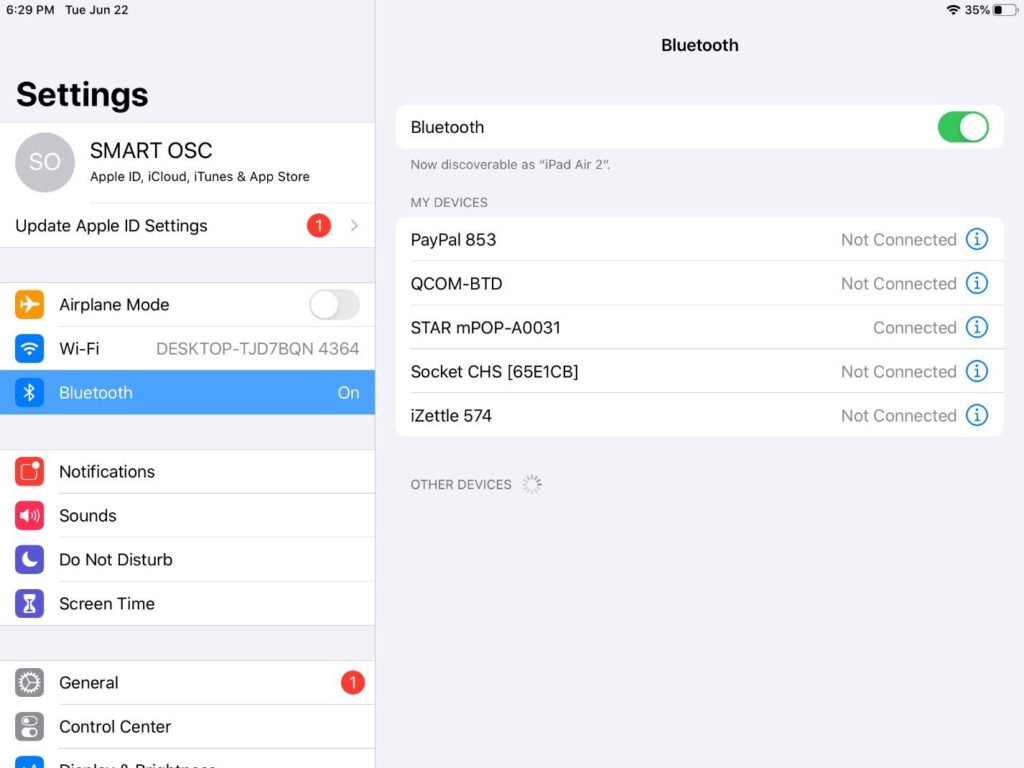Tap info icon for iZettle 574

(x=976, y=416)
